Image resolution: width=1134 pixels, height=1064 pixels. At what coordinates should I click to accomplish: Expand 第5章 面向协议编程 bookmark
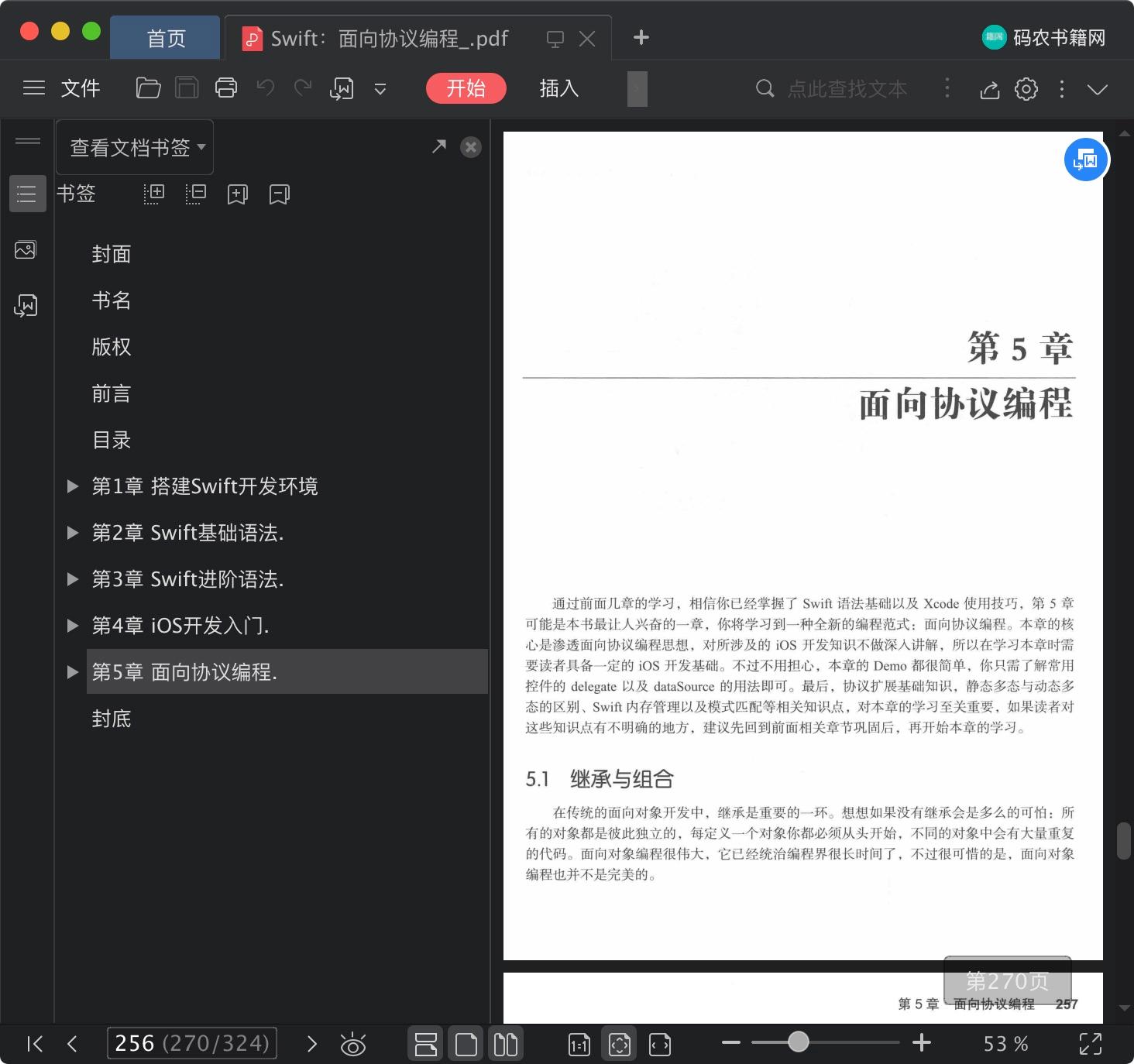click(73, 672)
